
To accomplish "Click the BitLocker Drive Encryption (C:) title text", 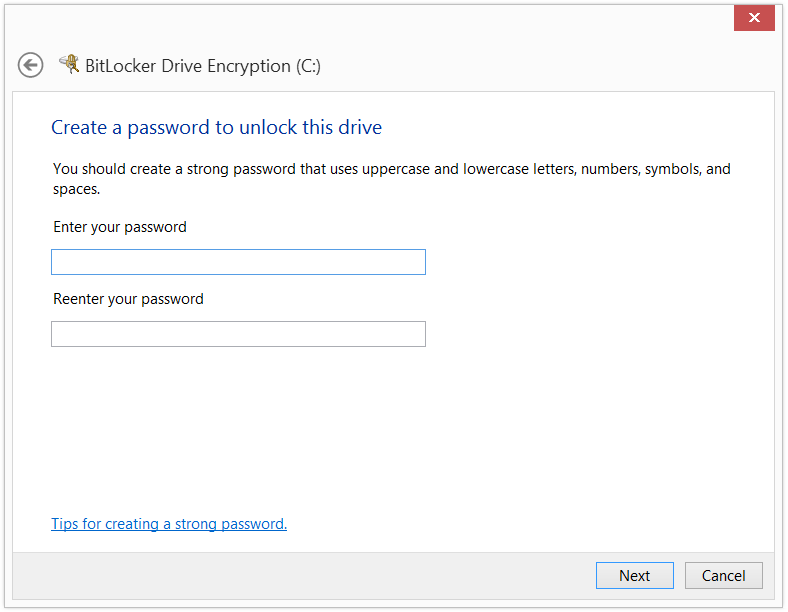I will pos(203,66).
